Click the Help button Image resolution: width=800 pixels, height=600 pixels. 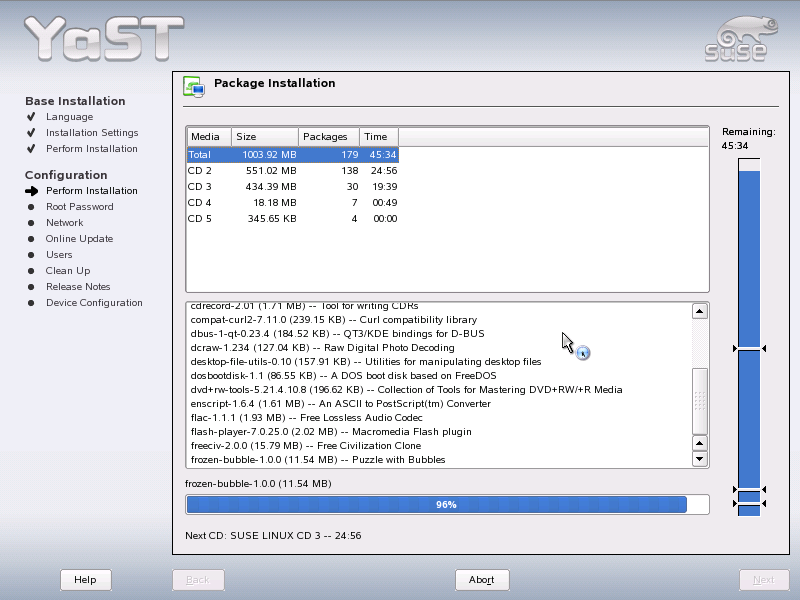(85, 580)
